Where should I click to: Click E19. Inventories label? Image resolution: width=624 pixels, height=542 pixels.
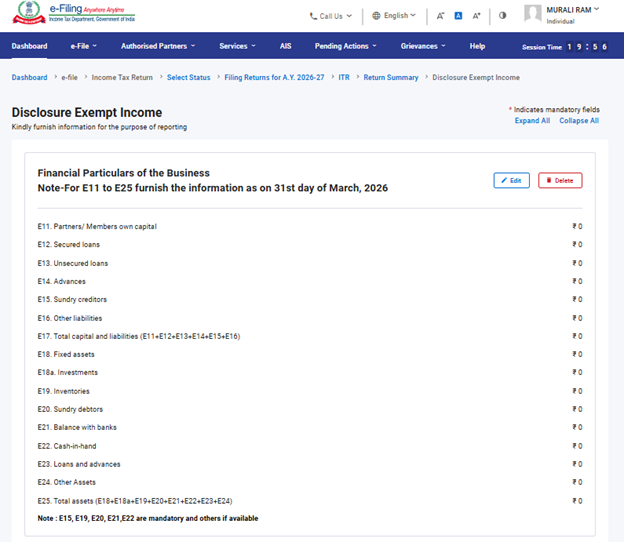point(64,391)
